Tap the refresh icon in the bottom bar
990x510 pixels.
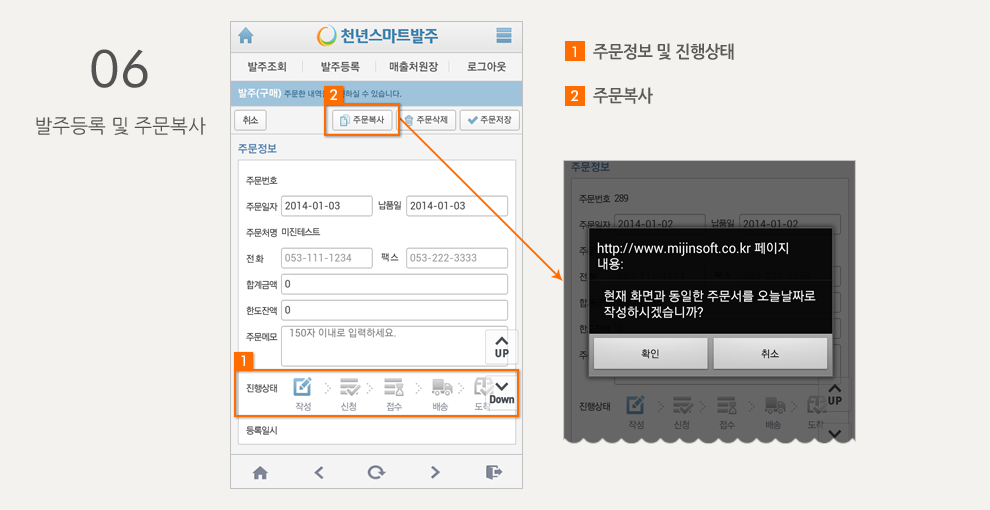pos(376,472)
